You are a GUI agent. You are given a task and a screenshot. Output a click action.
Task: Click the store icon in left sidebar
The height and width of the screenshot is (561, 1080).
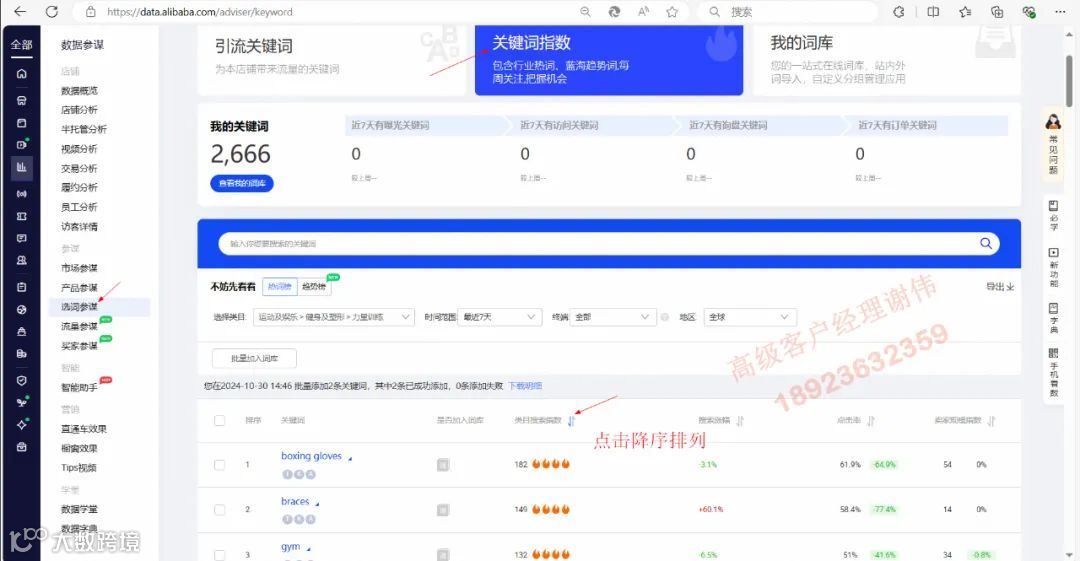point(21,100)
